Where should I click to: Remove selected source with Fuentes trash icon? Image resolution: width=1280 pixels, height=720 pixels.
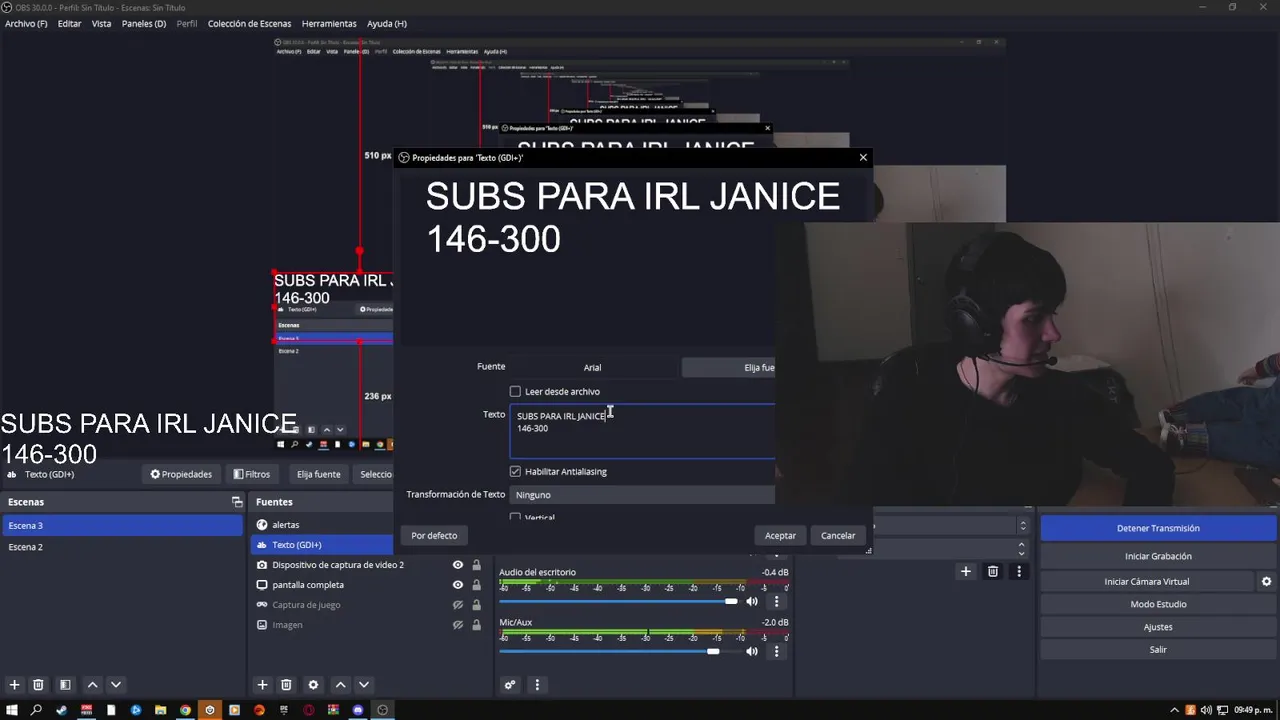click(x=286, y=685)
